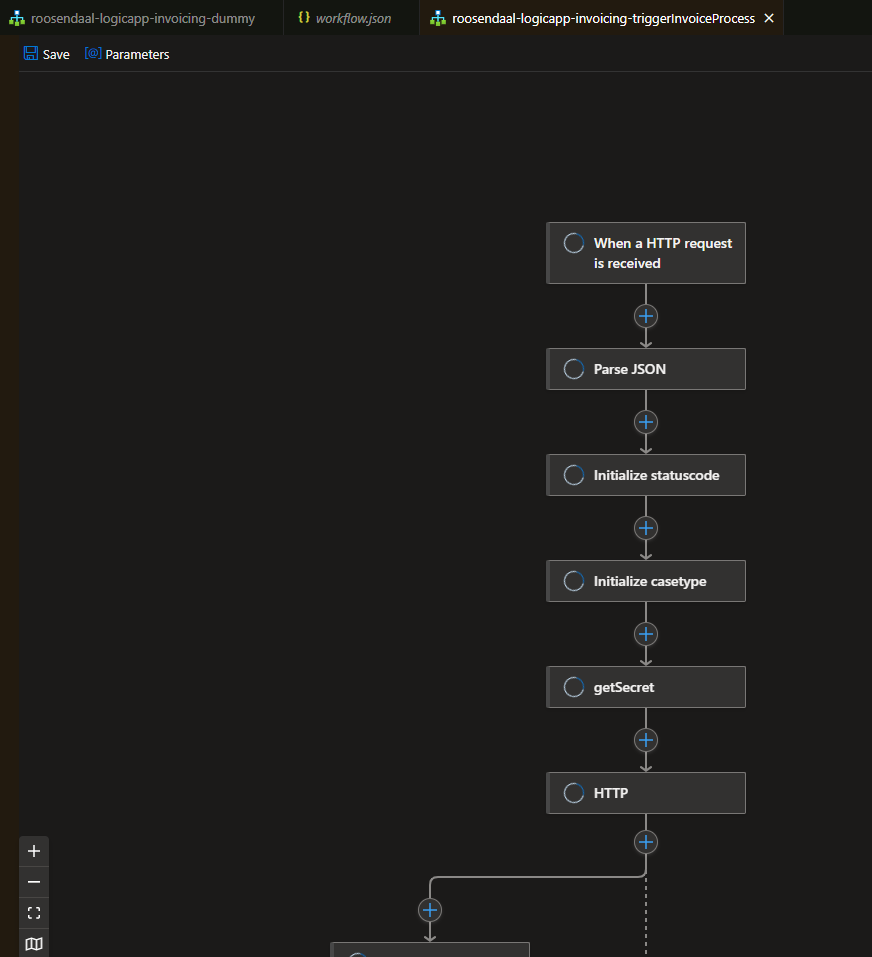Click the zoom out icon on the canvas
The height and width of the screenshot is (957, 872).
(33, 882)
